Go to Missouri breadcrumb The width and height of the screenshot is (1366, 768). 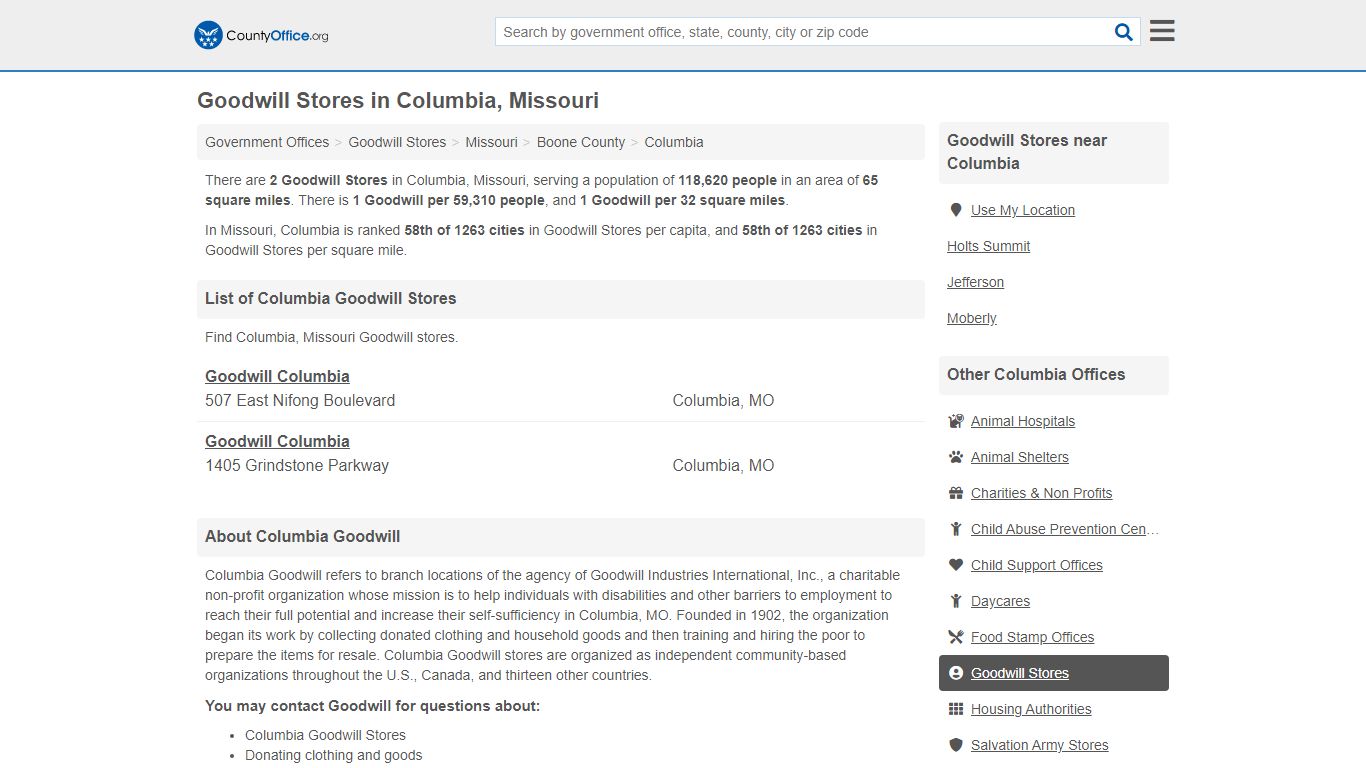pos(491,142)
